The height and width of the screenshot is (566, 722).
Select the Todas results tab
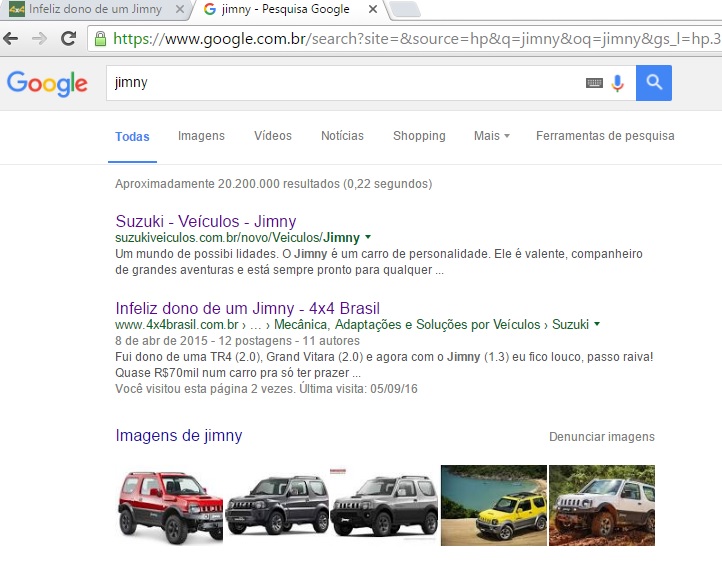pyautogui.click(x=132, y=137)
